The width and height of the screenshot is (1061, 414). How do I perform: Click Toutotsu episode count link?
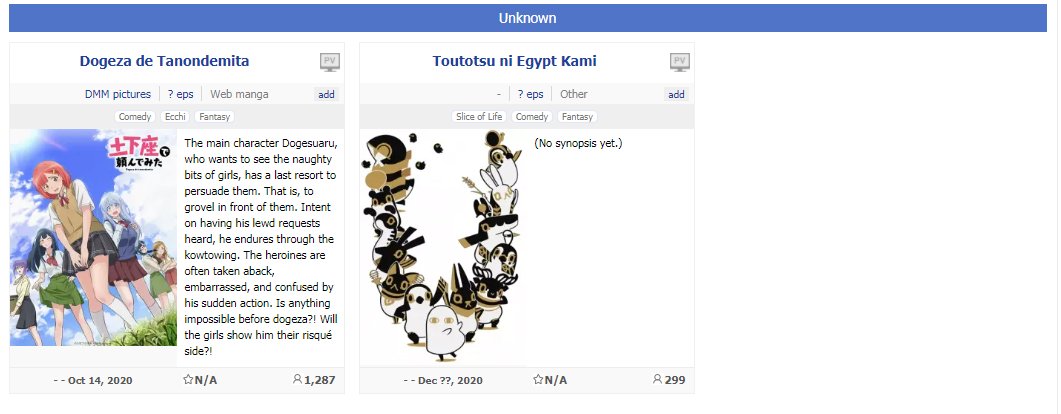(x=530, y=94)
